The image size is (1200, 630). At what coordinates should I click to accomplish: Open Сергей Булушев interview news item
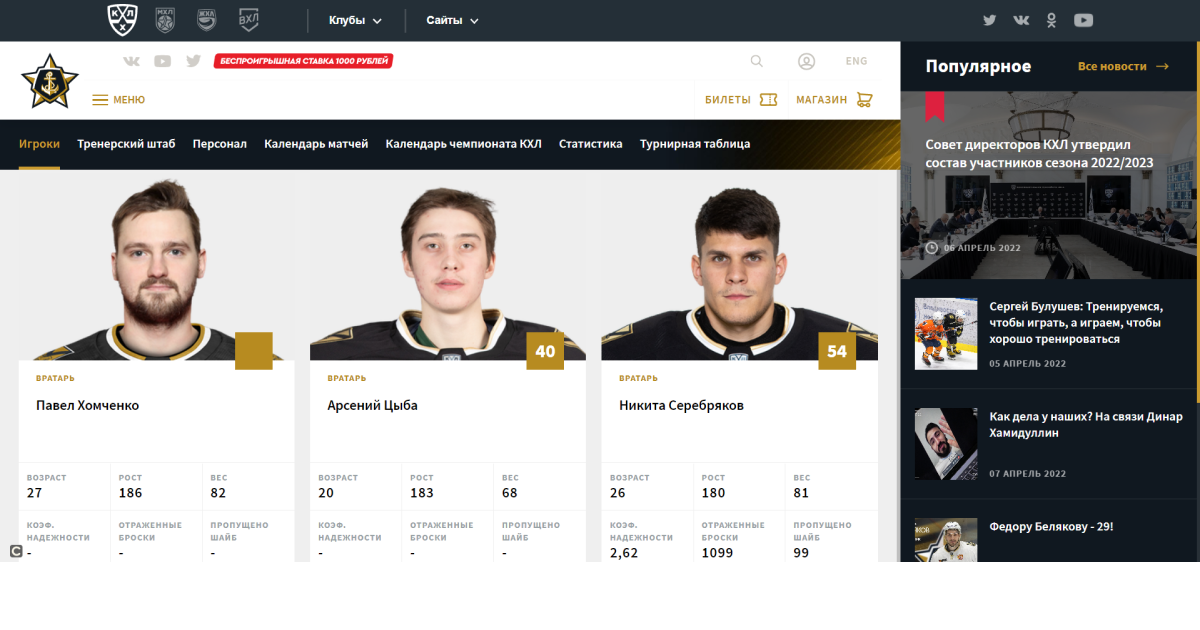coord(1075,322)
